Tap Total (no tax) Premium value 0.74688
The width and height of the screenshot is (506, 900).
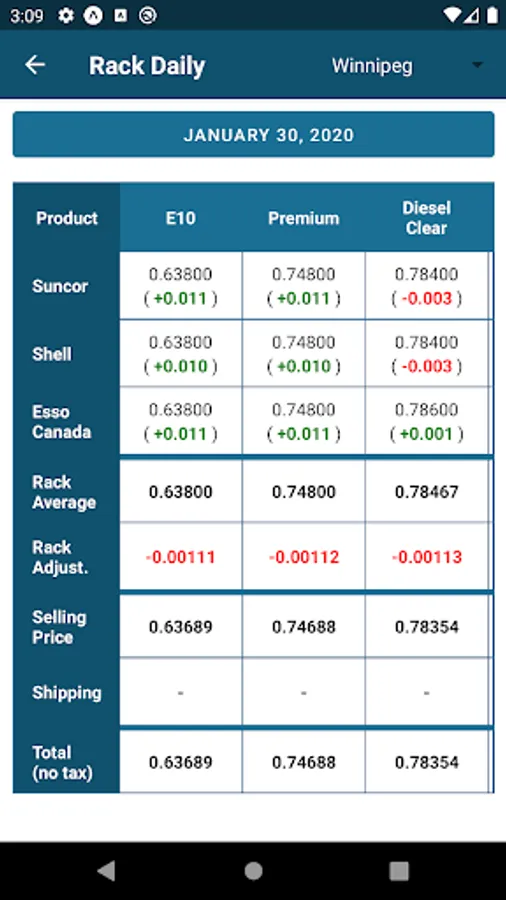click(303, 762)
